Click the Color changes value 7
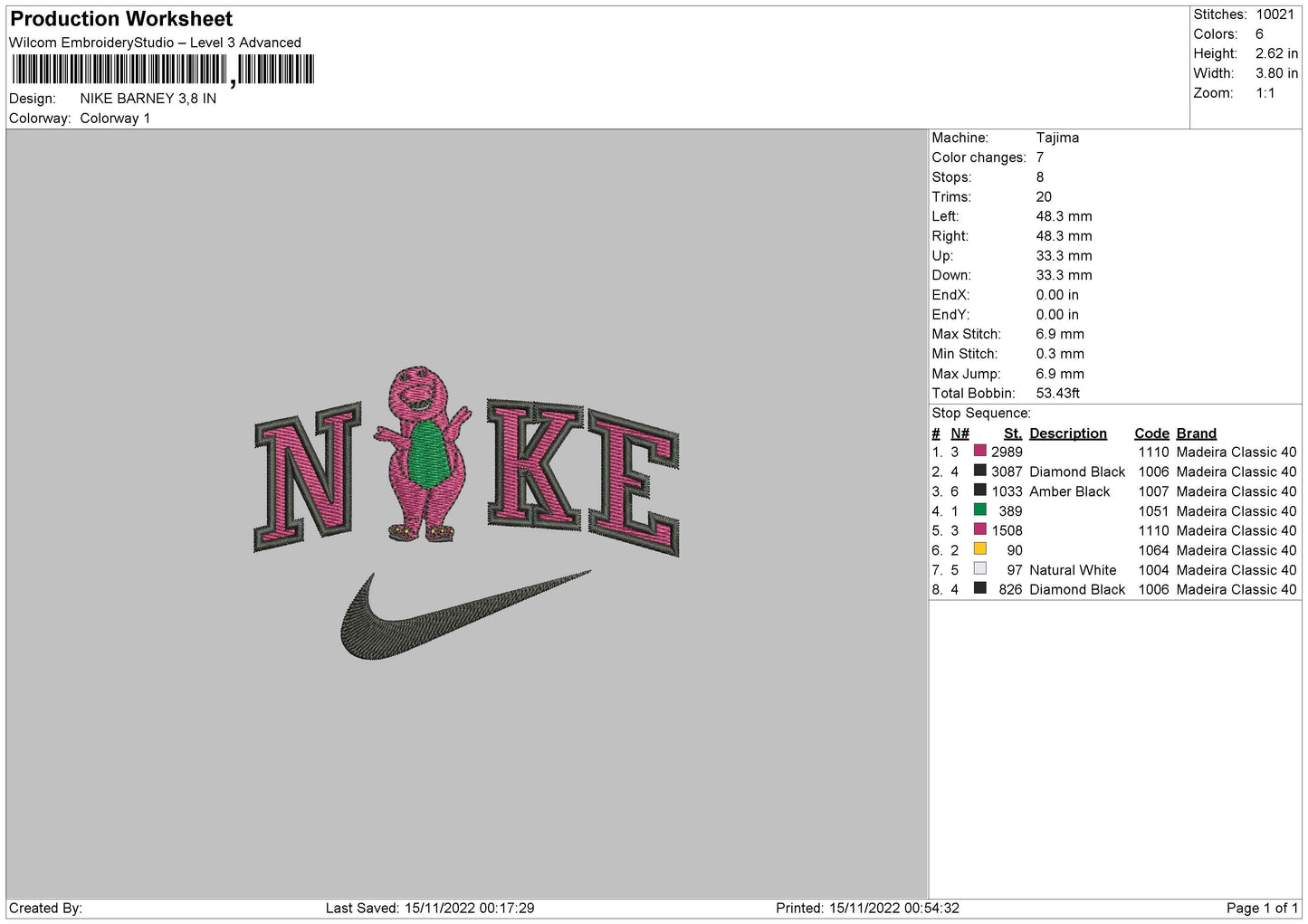The height and width of the screenshot is (924, 1308). (1040, 157)
